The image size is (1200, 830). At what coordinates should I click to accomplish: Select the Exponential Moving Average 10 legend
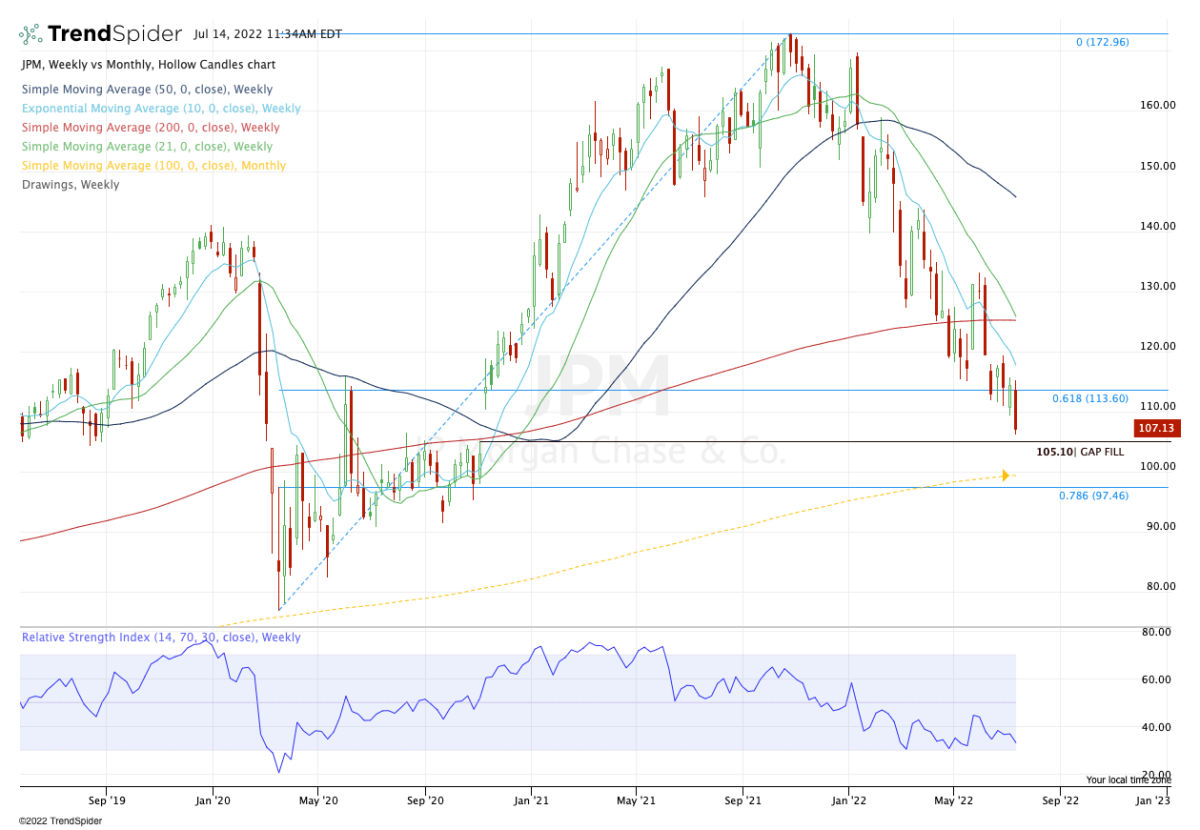[x=160, y=109]
